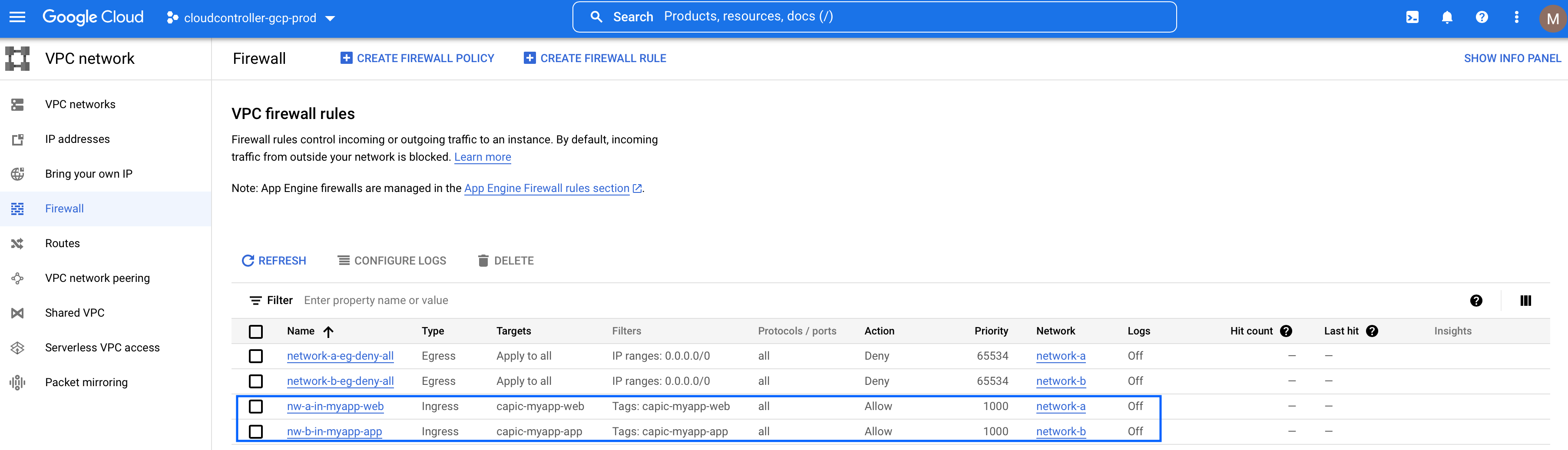The height and width of the screenshot is (450, 1568).
Task: Click the Last hit help icon
Action: (1372, 331)
